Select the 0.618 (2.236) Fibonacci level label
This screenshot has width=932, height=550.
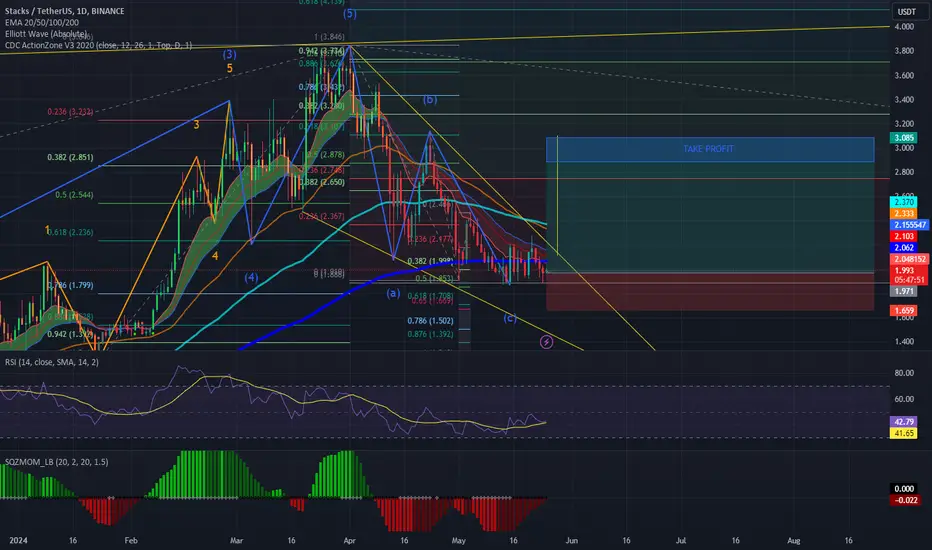[70, 232]
